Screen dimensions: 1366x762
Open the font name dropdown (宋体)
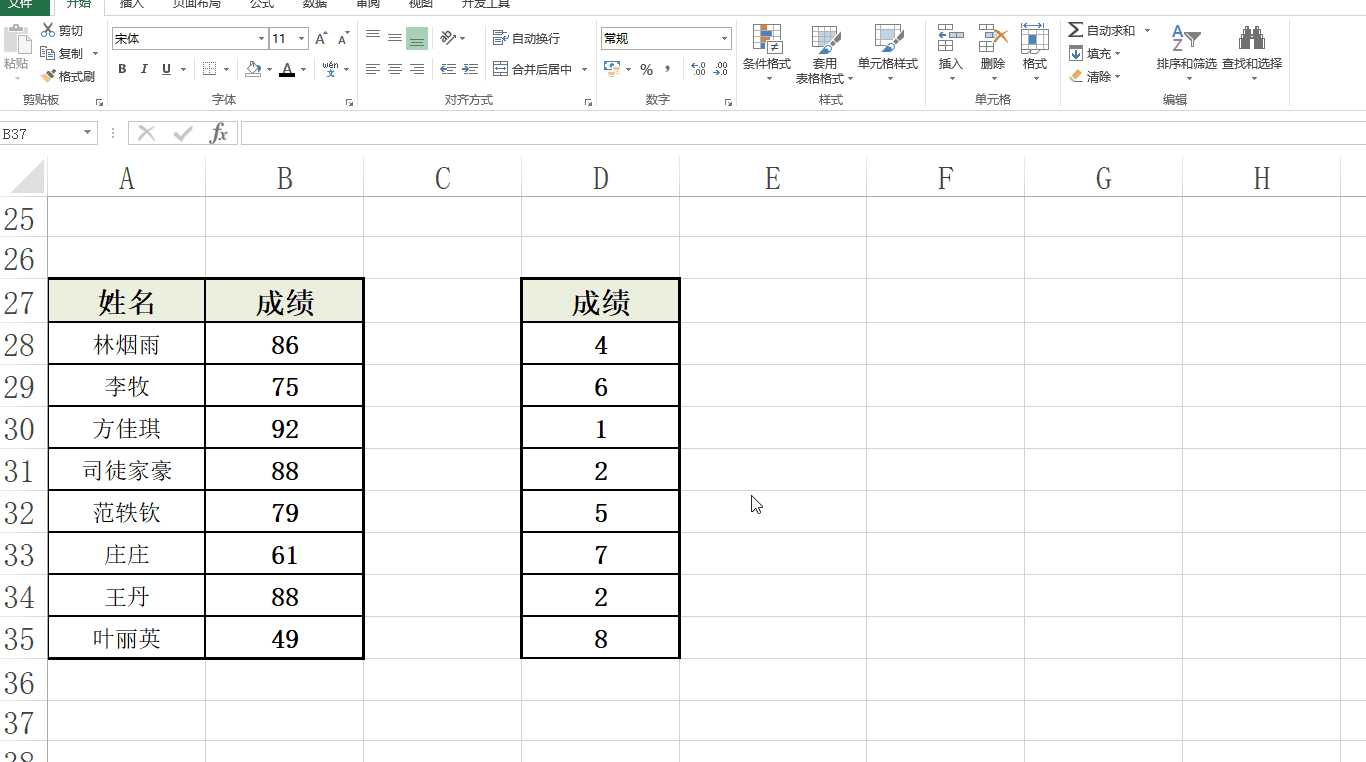click(261, 39)
